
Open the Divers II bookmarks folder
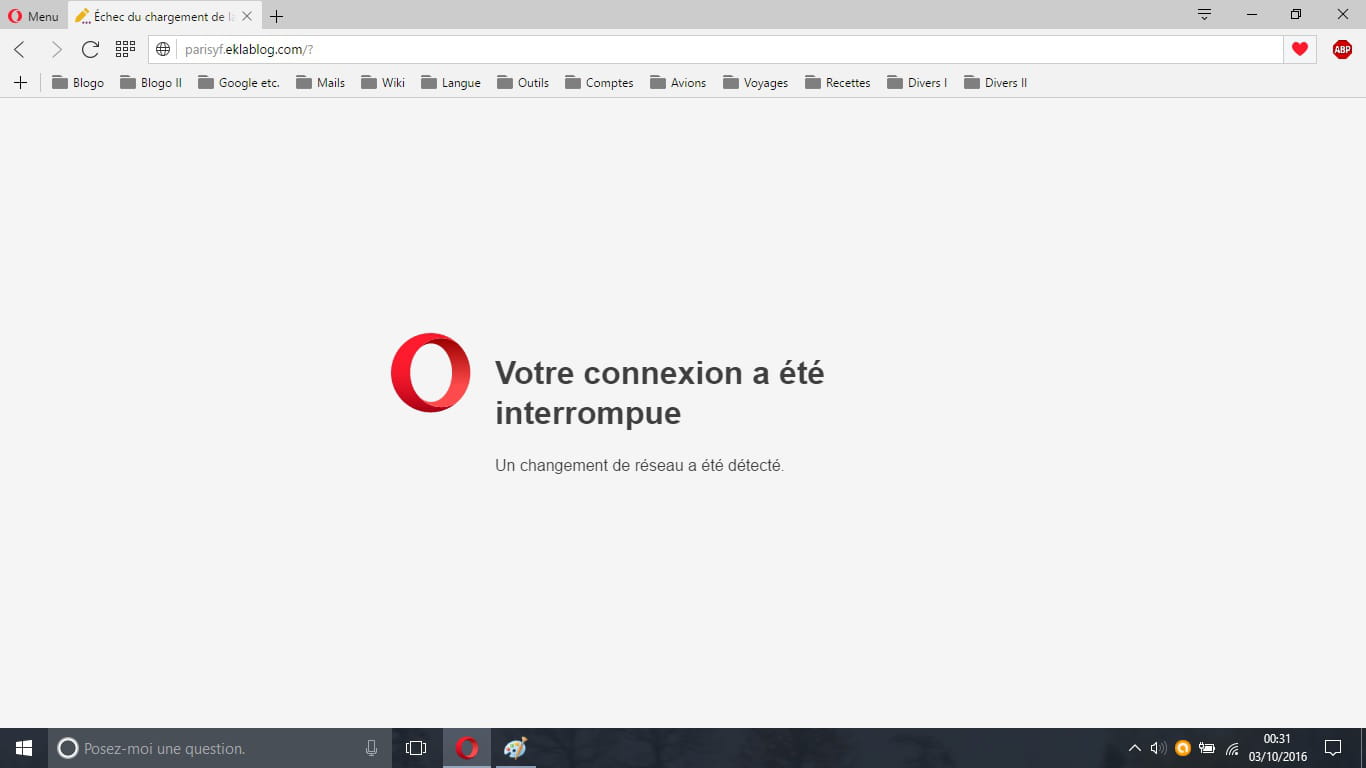(995, 83)
